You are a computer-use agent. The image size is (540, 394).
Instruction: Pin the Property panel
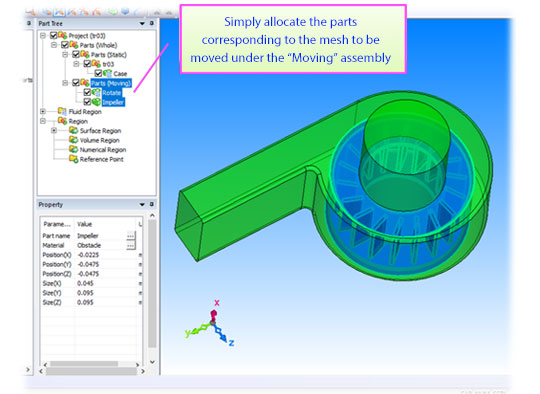(152, 204)
